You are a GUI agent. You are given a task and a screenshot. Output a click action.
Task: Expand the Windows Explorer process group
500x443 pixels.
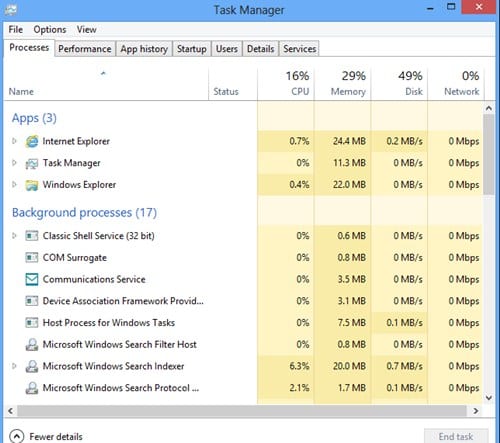coord(14,184)
